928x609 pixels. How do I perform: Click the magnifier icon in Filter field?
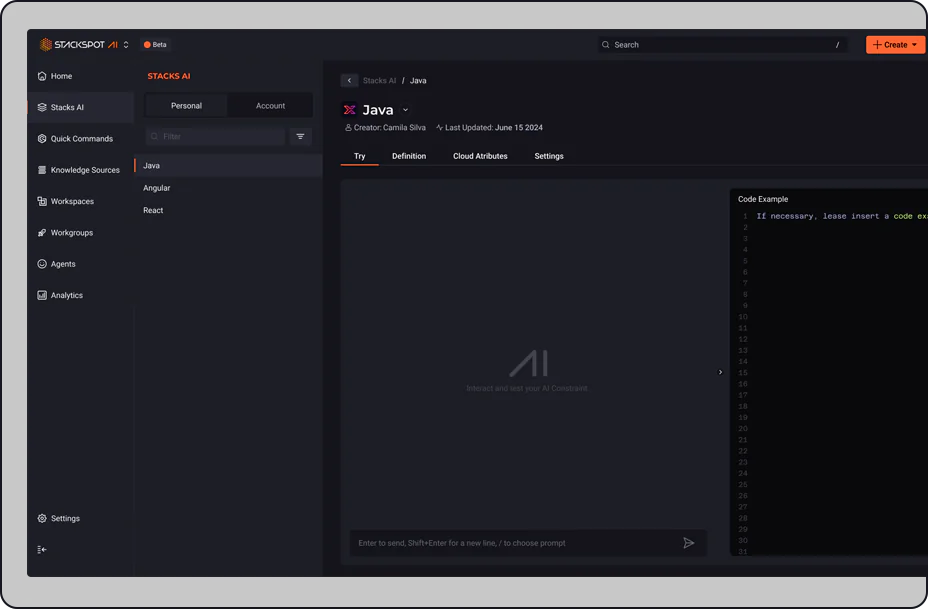point(154,137)
